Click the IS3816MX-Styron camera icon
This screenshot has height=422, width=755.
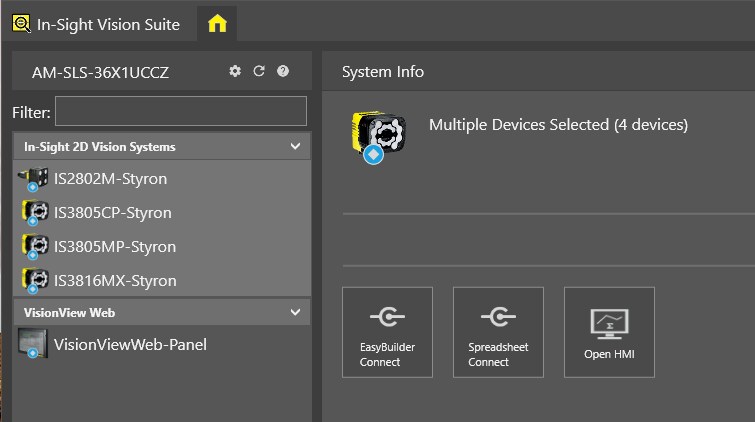pos(35,281)
